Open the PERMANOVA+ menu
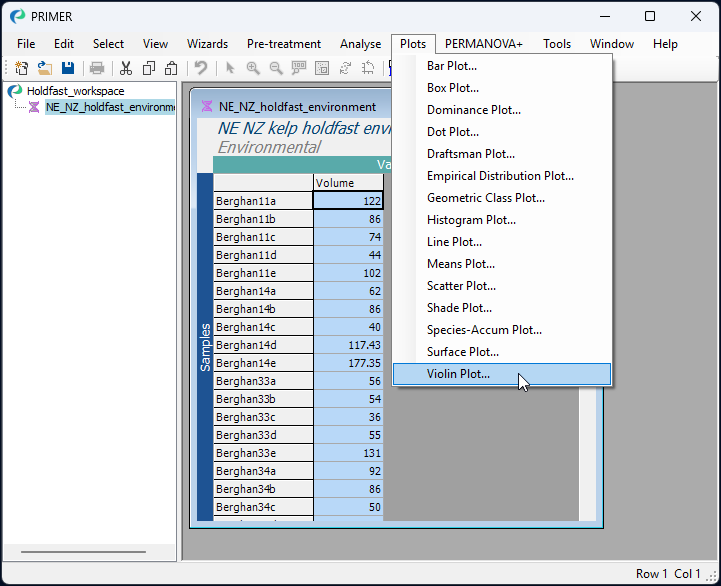 [484, 44]
